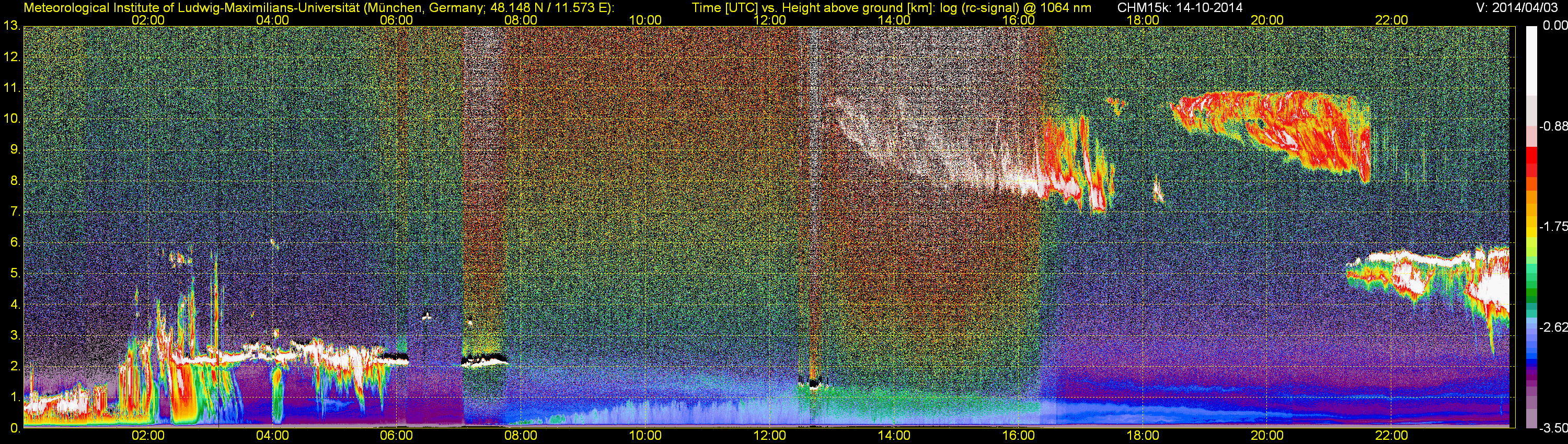Click the 1 km height axis label
Viewport: 1568px width, 444px height.
click(x=15, y=397)
